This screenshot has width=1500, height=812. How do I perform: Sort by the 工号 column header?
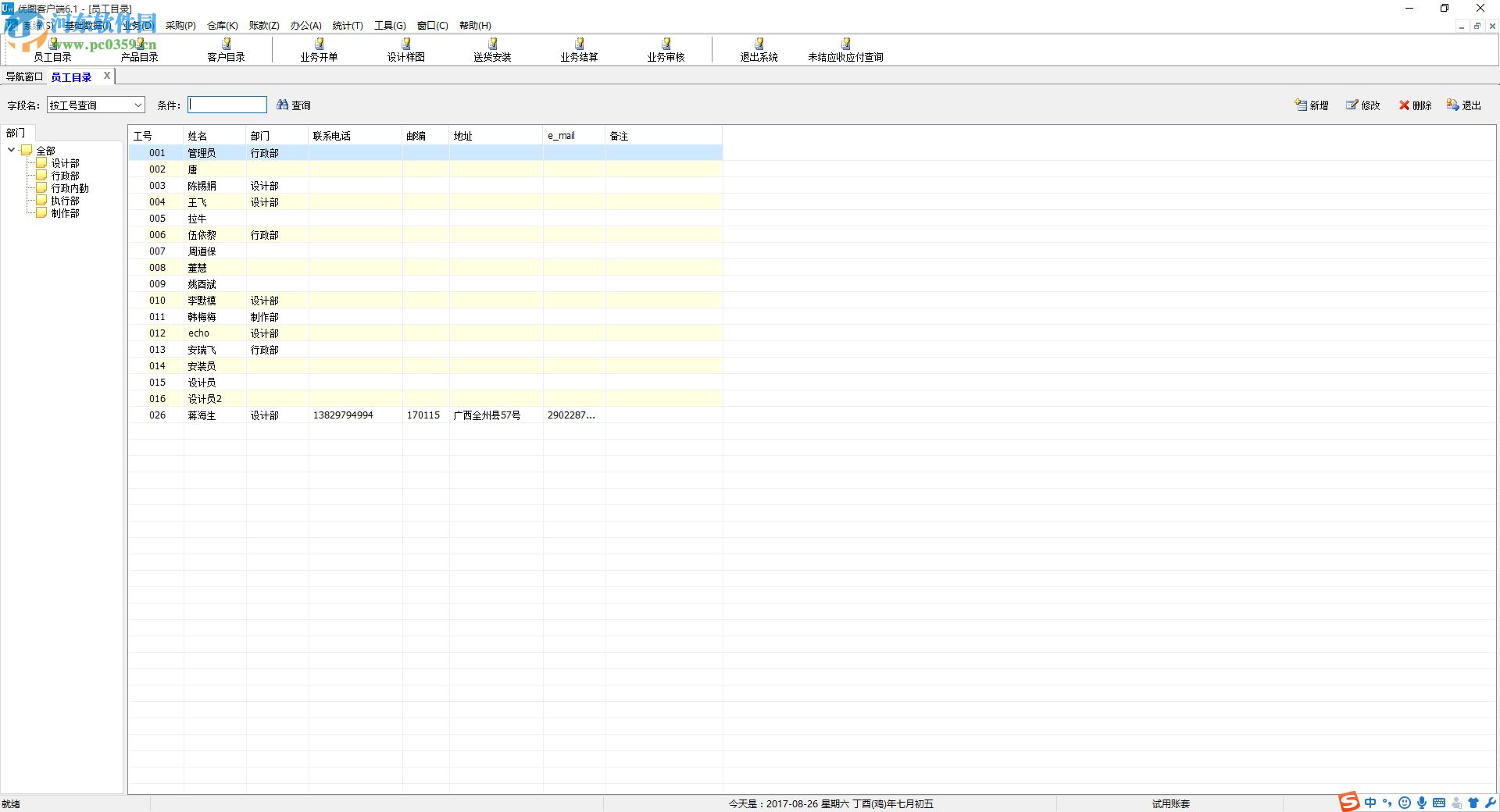[x=156, y=136]
